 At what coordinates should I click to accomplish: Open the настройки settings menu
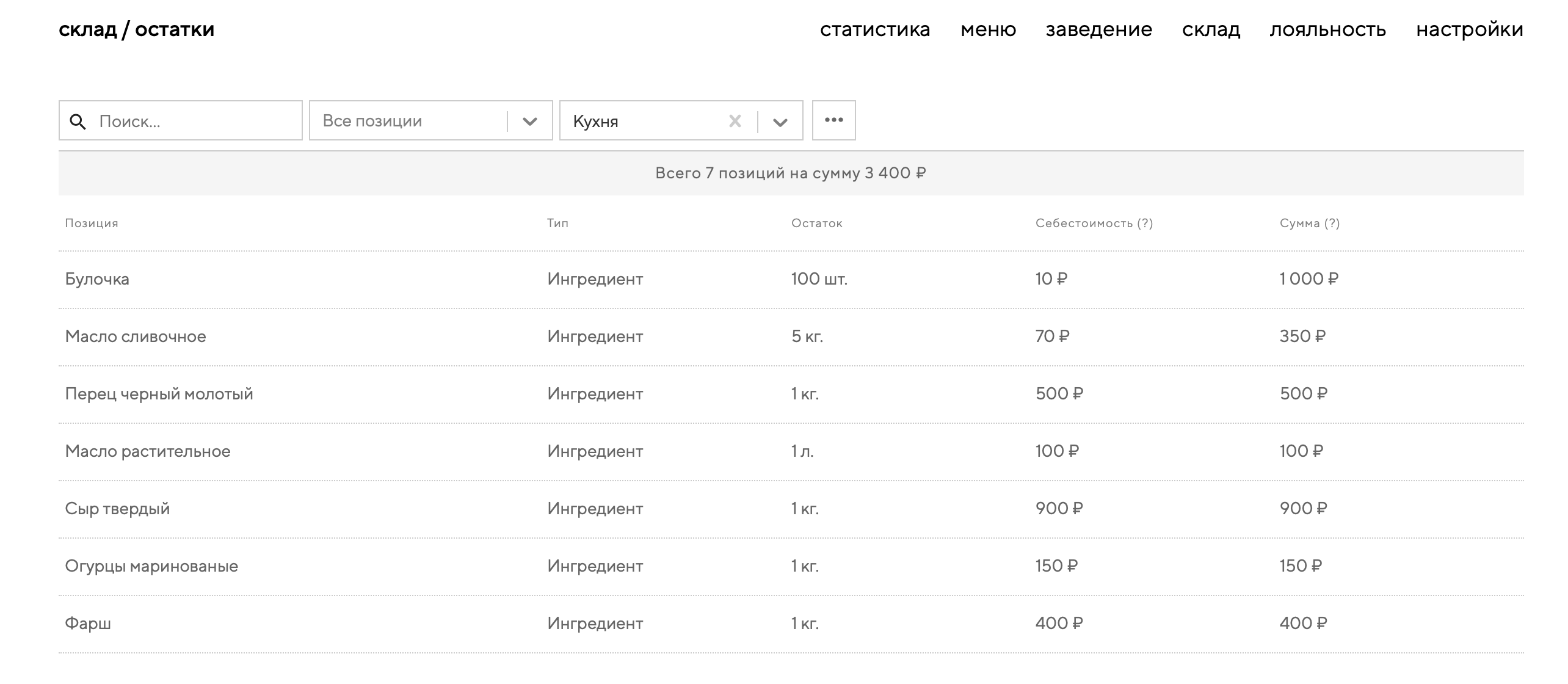point(1469,29)
